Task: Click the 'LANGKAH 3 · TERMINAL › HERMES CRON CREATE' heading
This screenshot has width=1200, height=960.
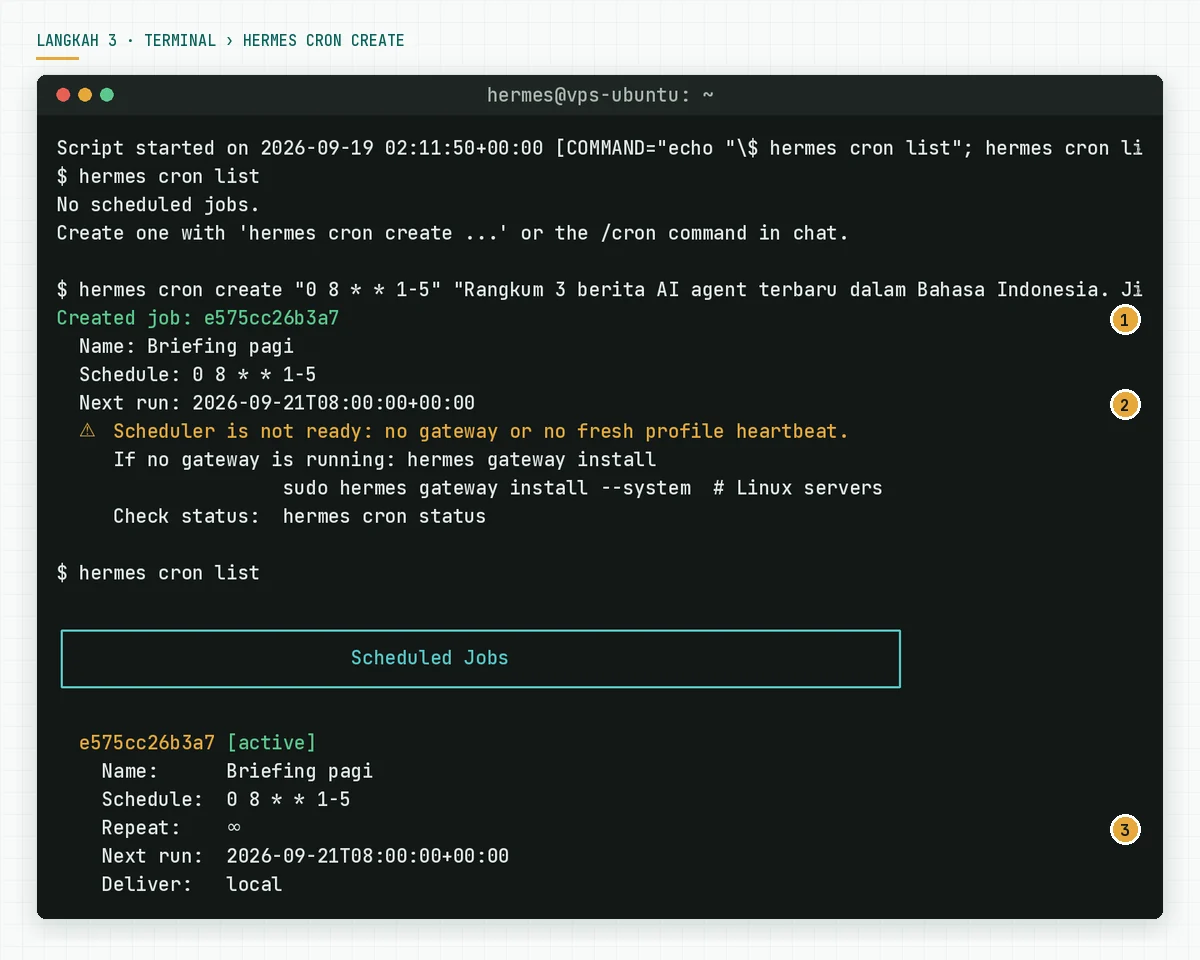Action: pyautogui.click(x=220, y=41)
